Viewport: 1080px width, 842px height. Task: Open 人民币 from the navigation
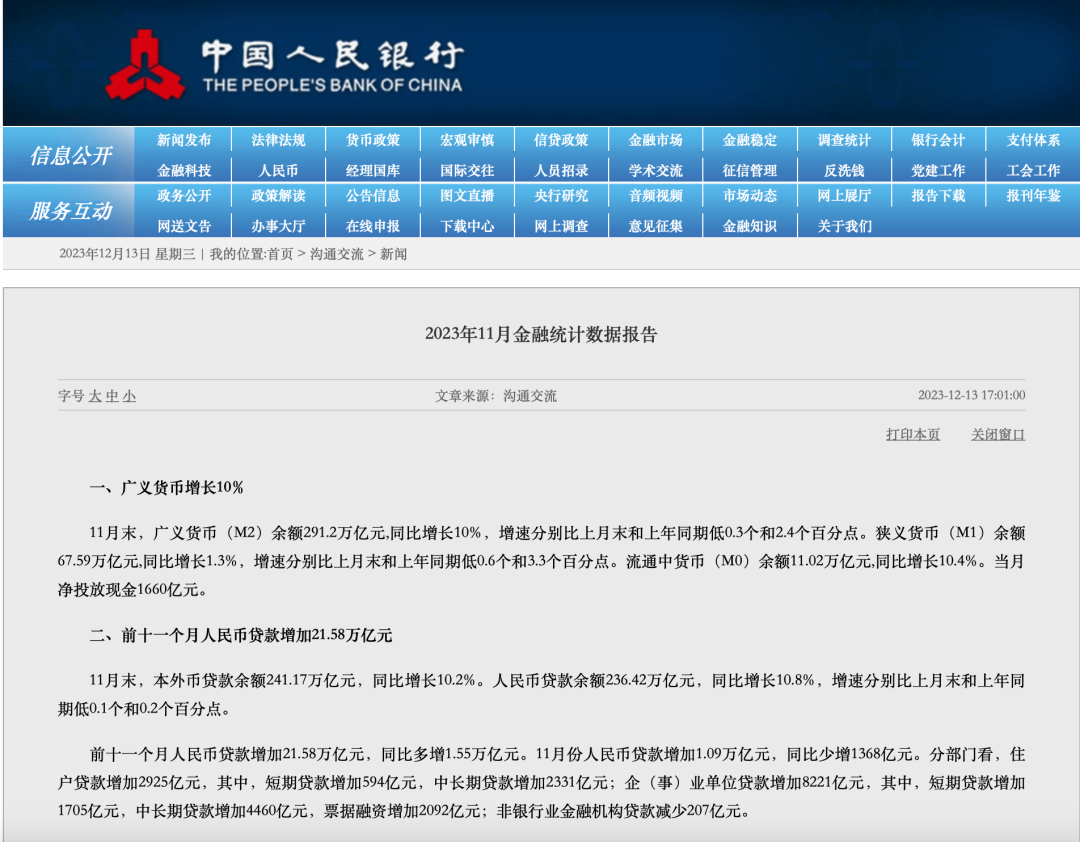tap(278, 169)
